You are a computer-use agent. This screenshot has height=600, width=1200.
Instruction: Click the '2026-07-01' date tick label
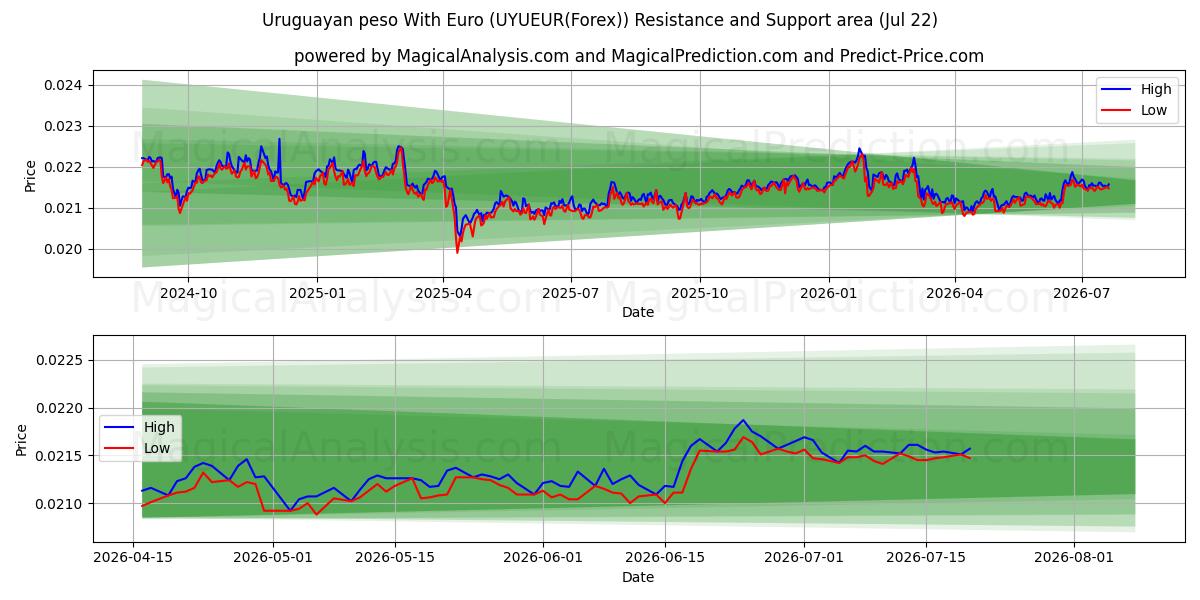click(804, 558)
